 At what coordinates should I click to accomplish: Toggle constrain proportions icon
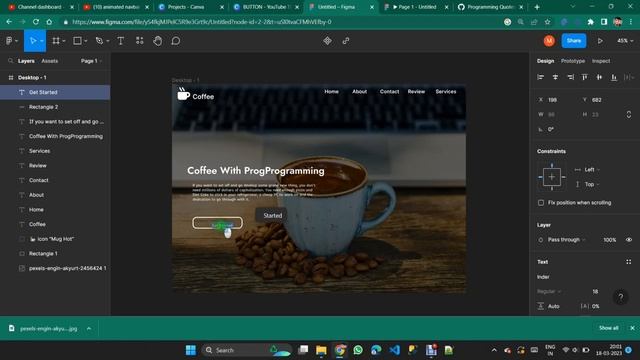click(x=629, y=115)
